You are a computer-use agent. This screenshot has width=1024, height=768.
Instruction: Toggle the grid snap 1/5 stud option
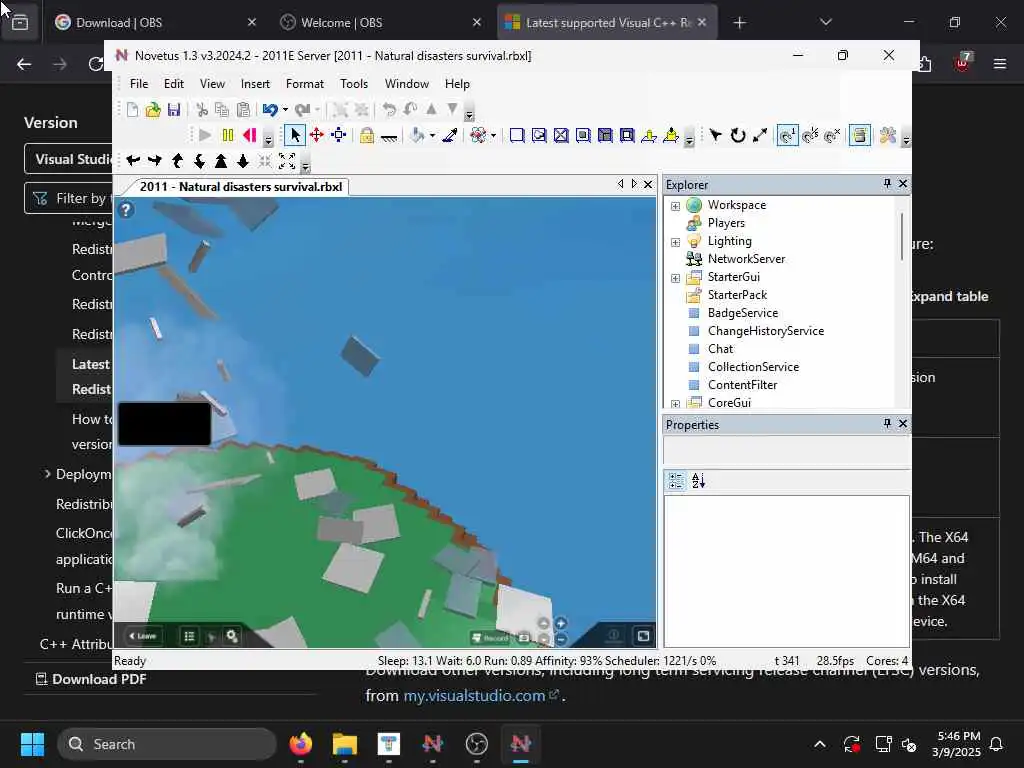(x=810, y=135)
